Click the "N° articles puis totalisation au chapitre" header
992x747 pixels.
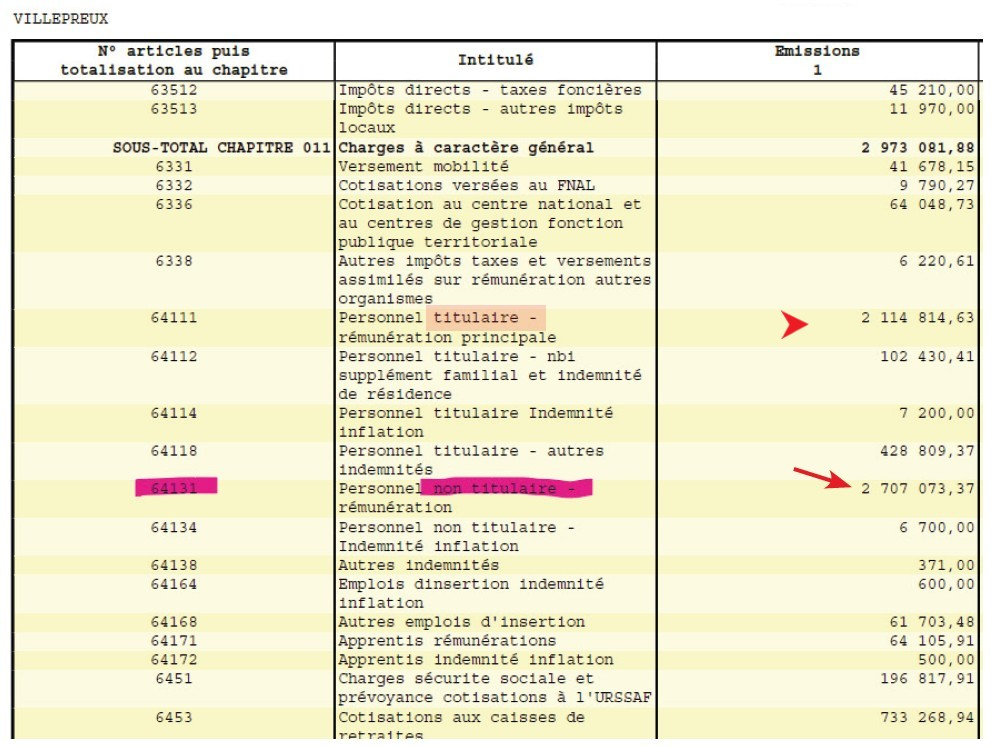click(174, 60)
